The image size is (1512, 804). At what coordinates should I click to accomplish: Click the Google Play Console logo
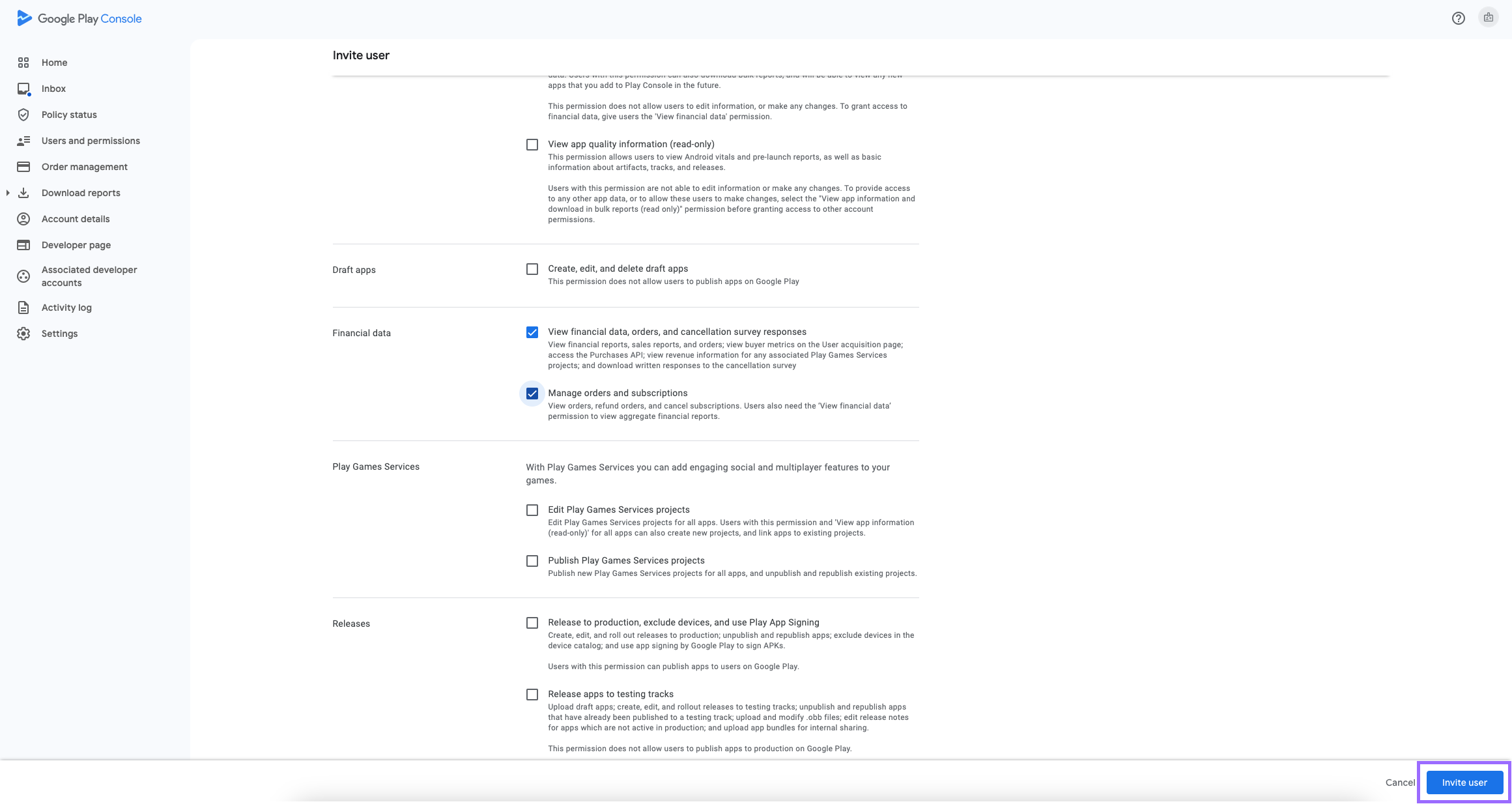point(79,18)
